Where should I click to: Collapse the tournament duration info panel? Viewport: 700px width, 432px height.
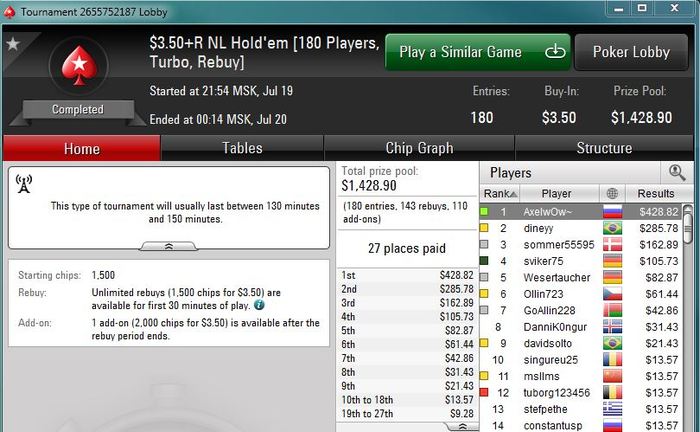[x=168, y=246]
